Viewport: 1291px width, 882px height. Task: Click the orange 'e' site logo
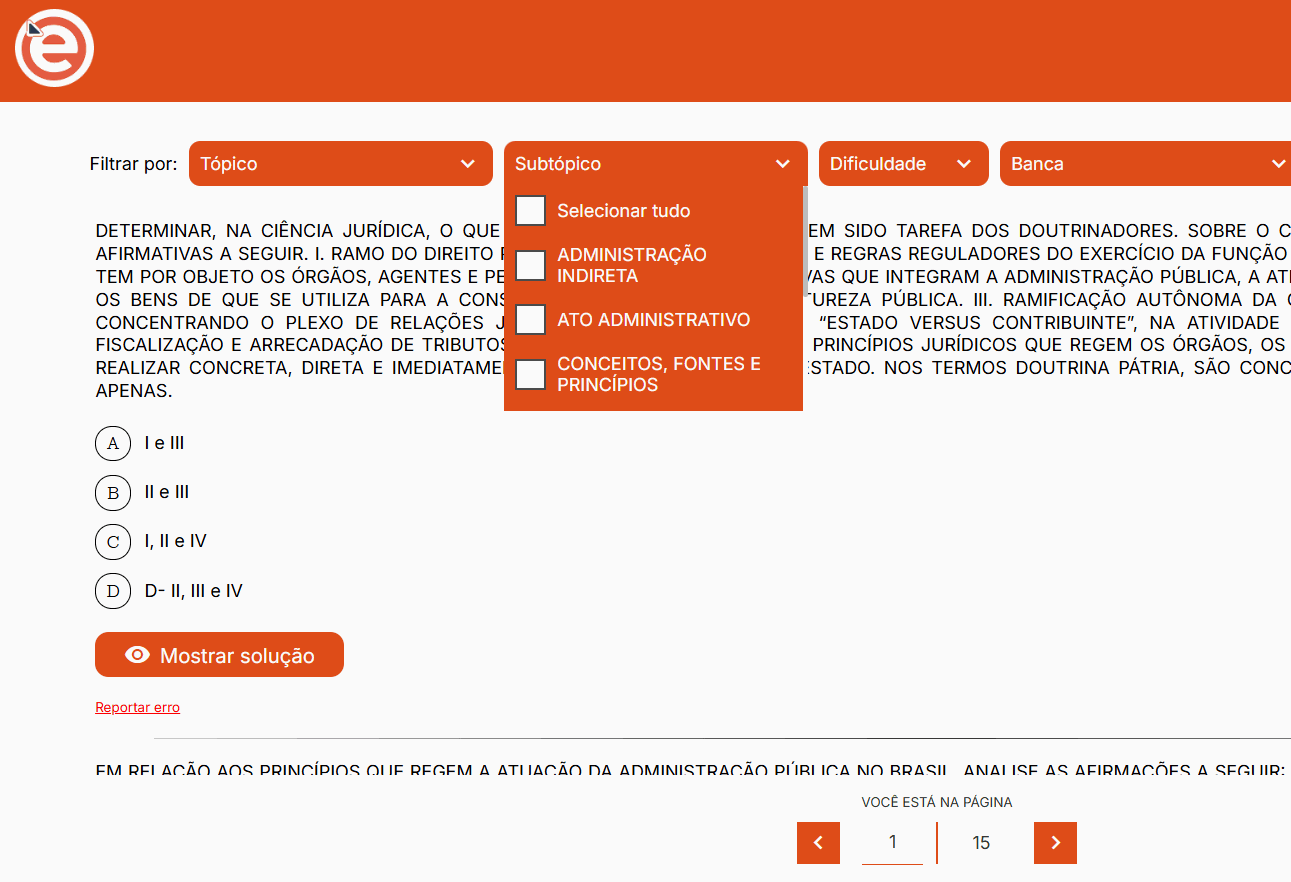(55, 48)
